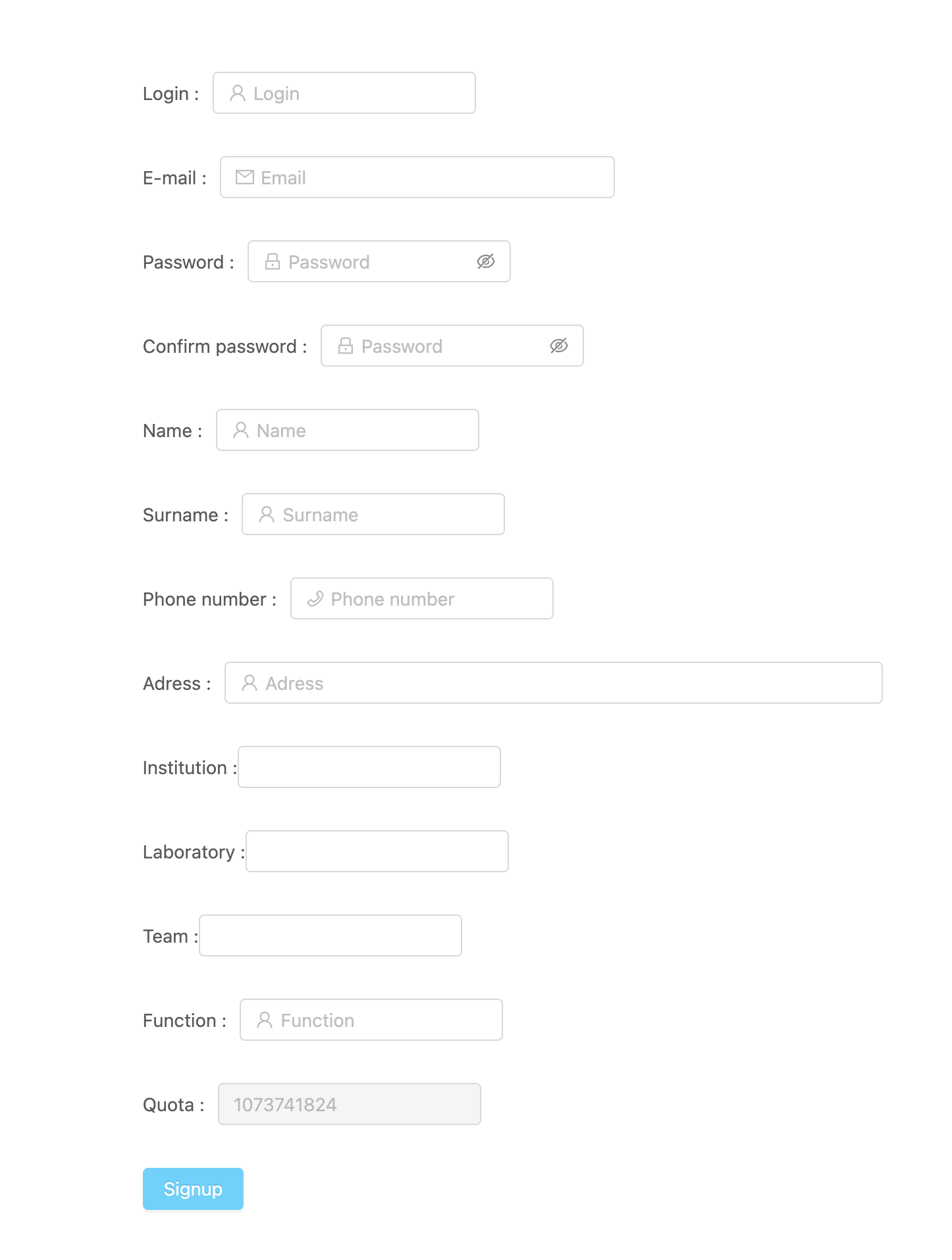Screen dimensions: 952x1260
Task: Click the person icon in Surname field
Action: [267, 514]
